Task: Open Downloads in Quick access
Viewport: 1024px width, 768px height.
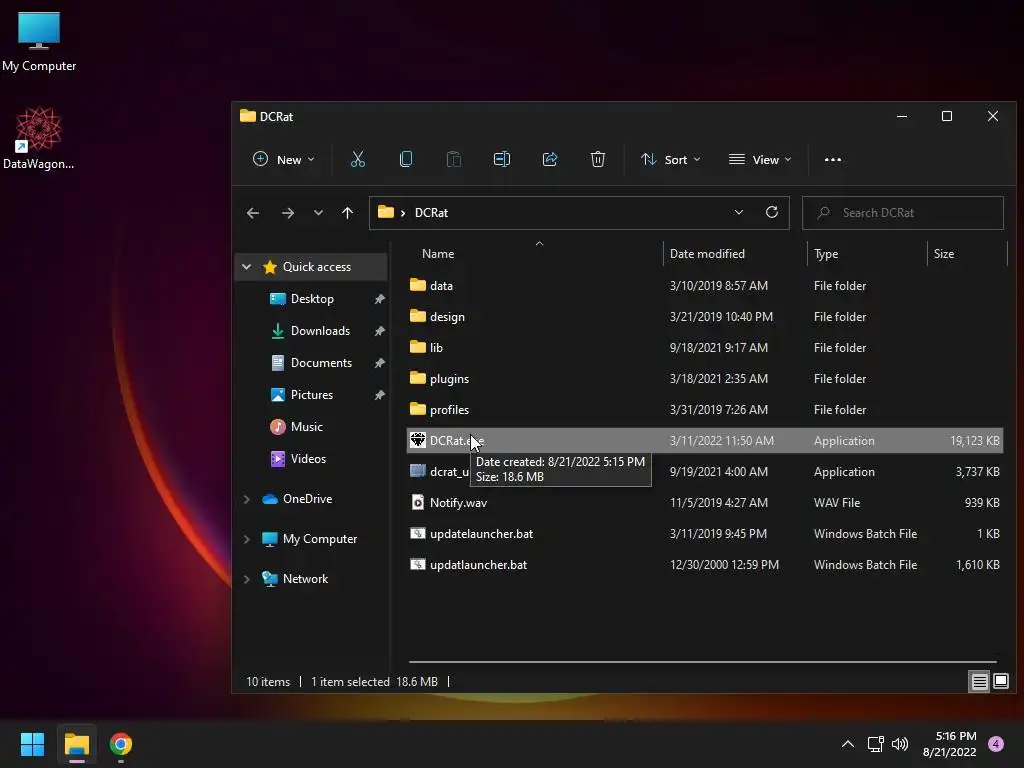Action: tap(320, 331)
